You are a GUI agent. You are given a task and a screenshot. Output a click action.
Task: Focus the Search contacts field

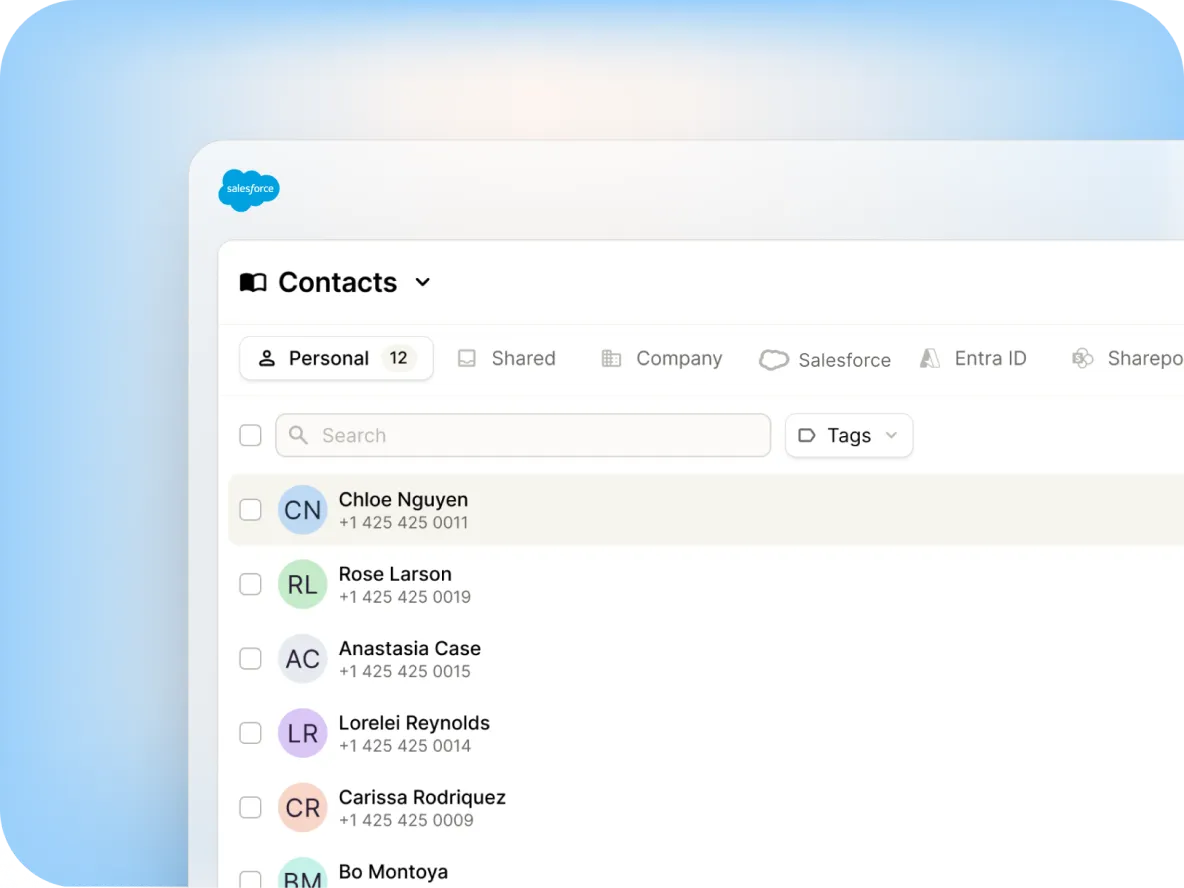[x=523, y=436]
